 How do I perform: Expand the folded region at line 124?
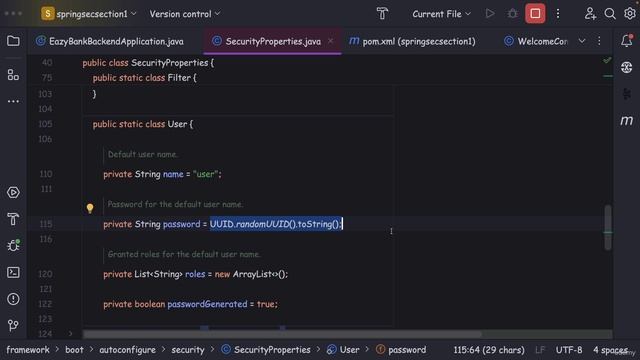pos(70,334)
